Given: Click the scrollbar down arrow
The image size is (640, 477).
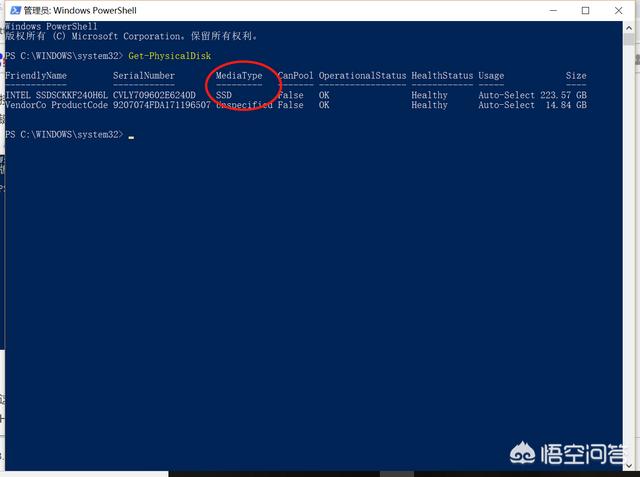Looking at the screenshot, I should (629, 465).
